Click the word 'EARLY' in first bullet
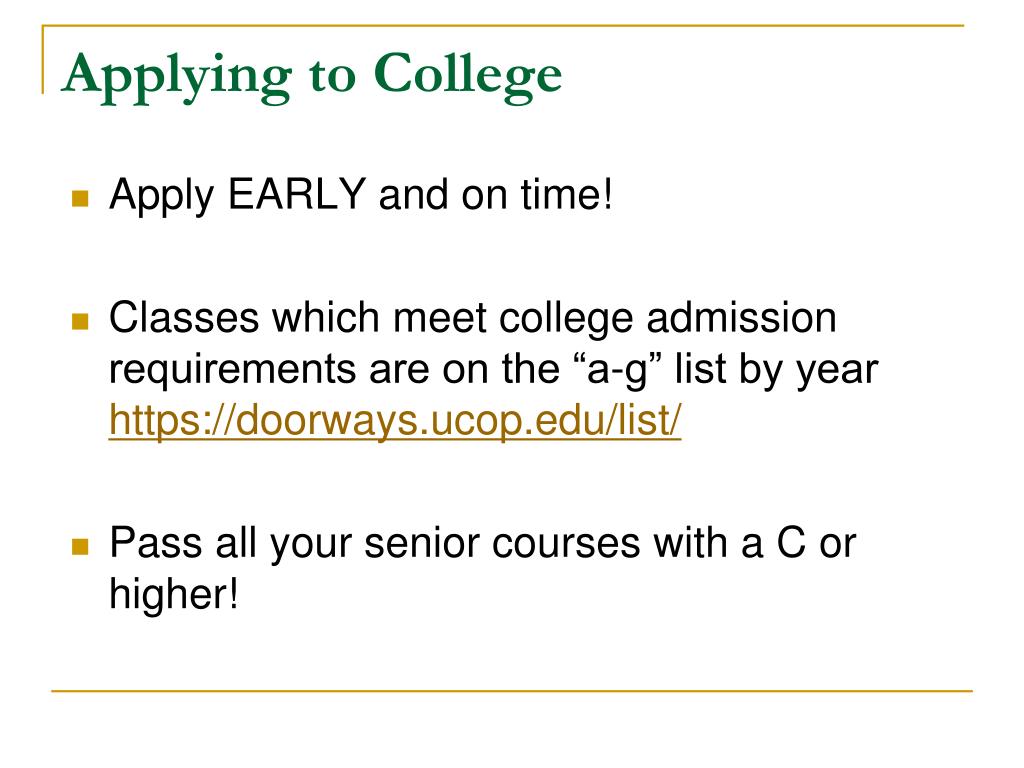The height and width of the screenshot is (768, 1024). coord(296,194)
